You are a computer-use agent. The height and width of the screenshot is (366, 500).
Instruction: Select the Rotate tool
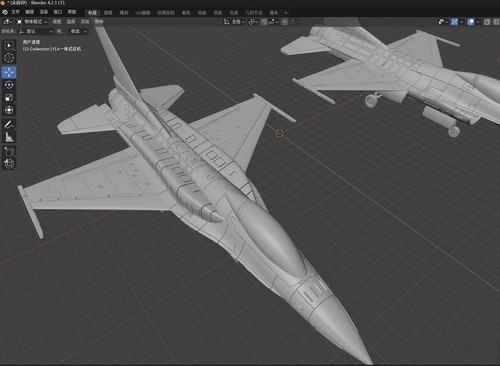tap(9, 85)
